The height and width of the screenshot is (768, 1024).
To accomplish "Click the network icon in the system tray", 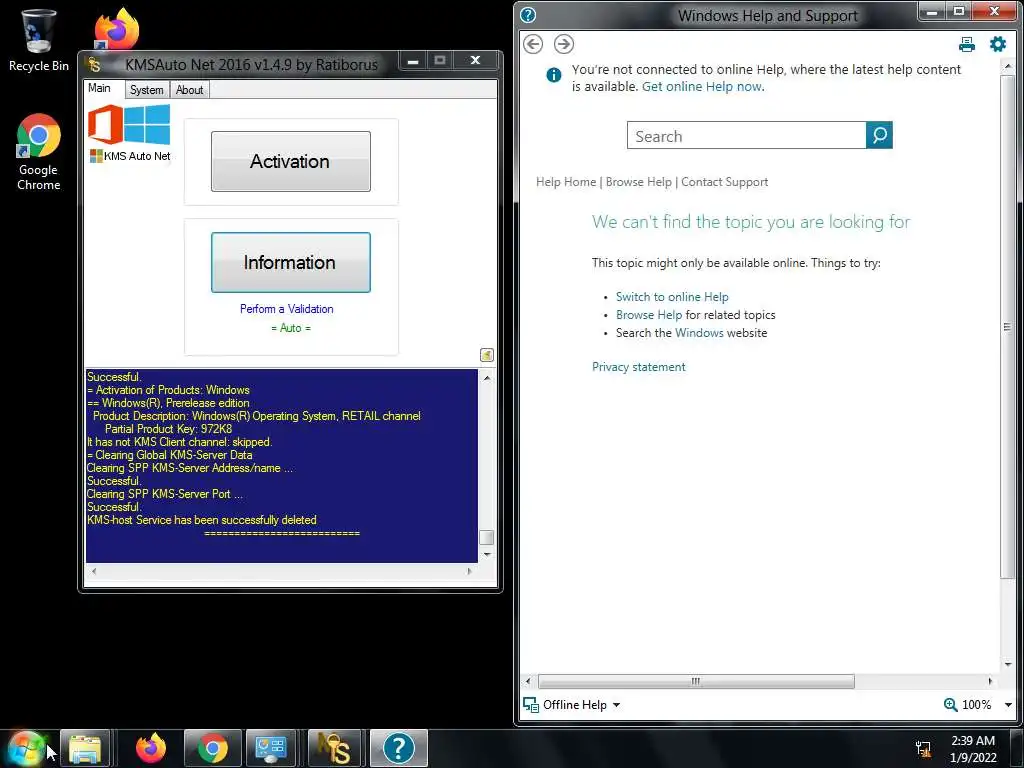I will [x=923, y=749].
